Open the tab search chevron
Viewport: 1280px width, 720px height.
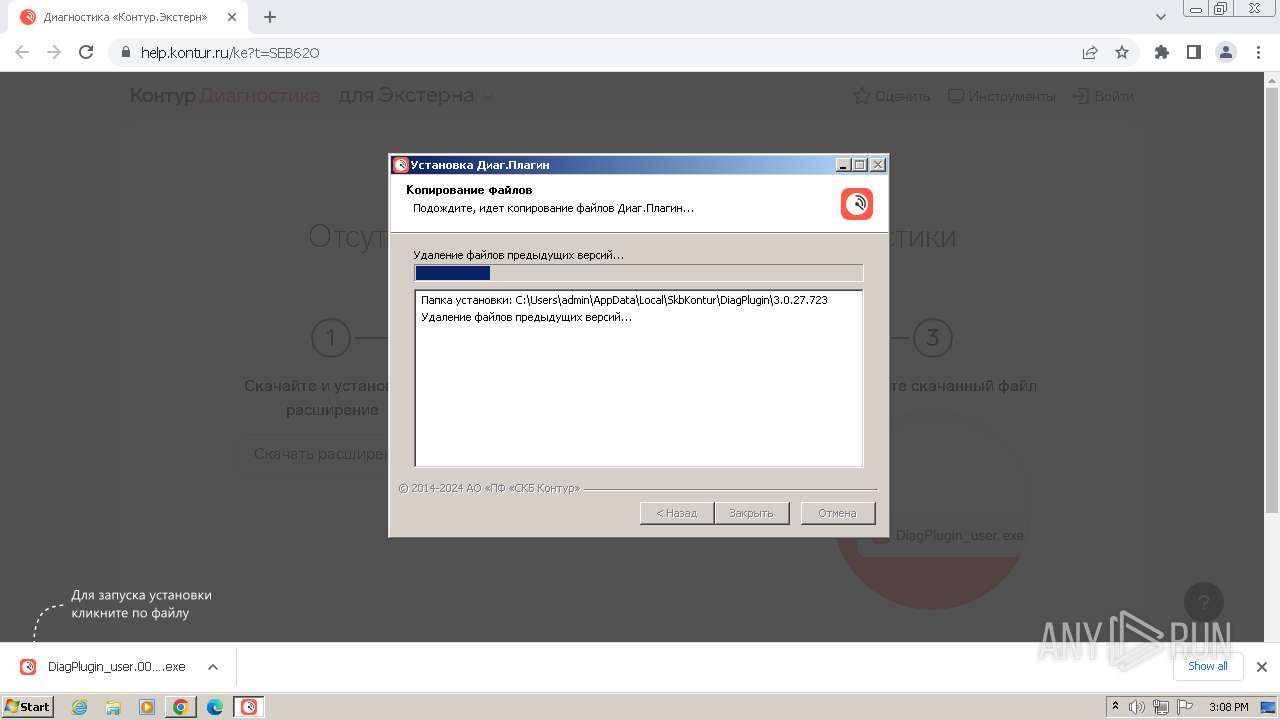(1161, 17)
